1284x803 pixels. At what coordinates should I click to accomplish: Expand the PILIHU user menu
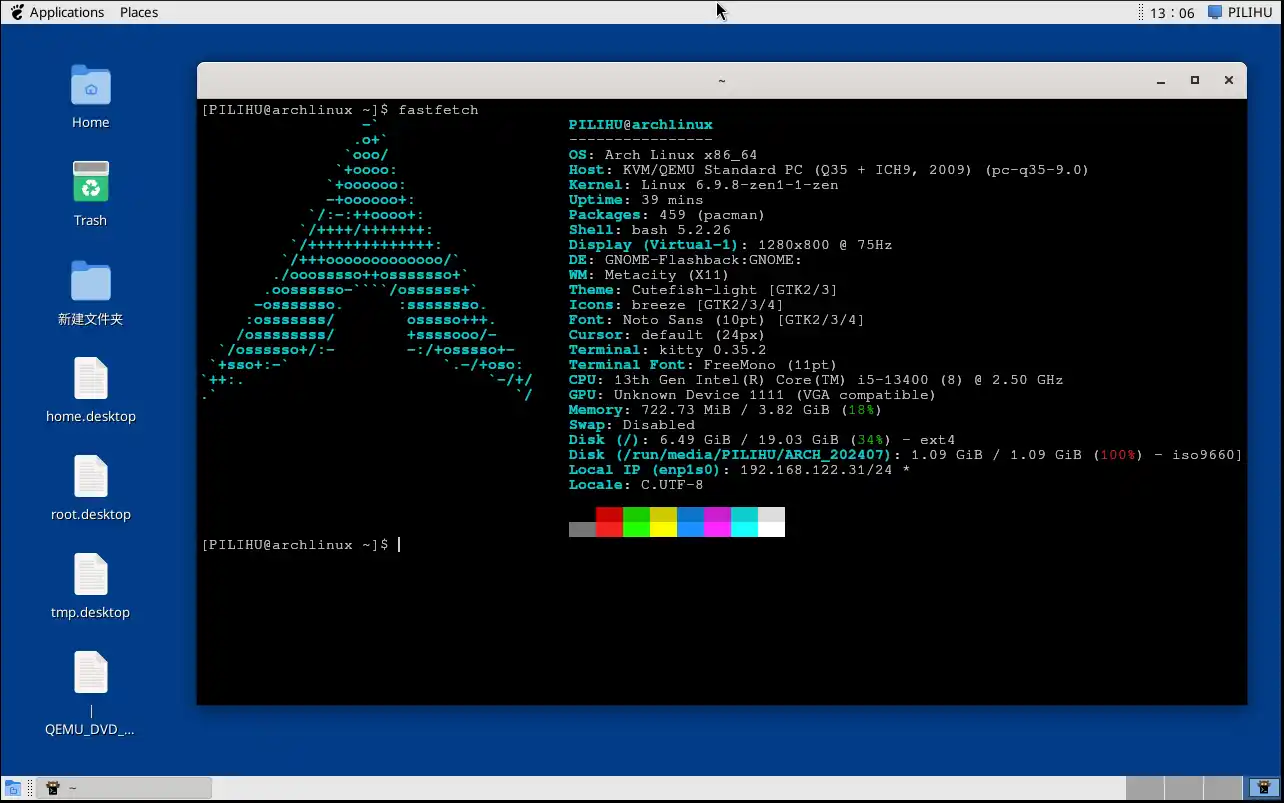point(1240,12)
